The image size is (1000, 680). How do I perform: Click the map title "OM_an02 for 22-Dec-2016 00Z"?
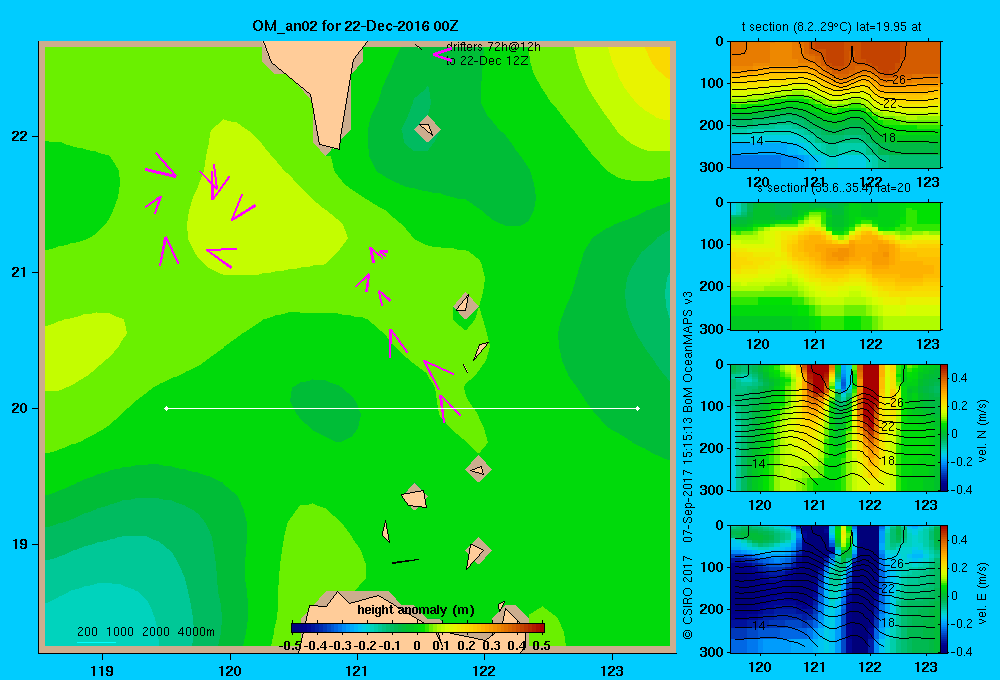(355, 26)
